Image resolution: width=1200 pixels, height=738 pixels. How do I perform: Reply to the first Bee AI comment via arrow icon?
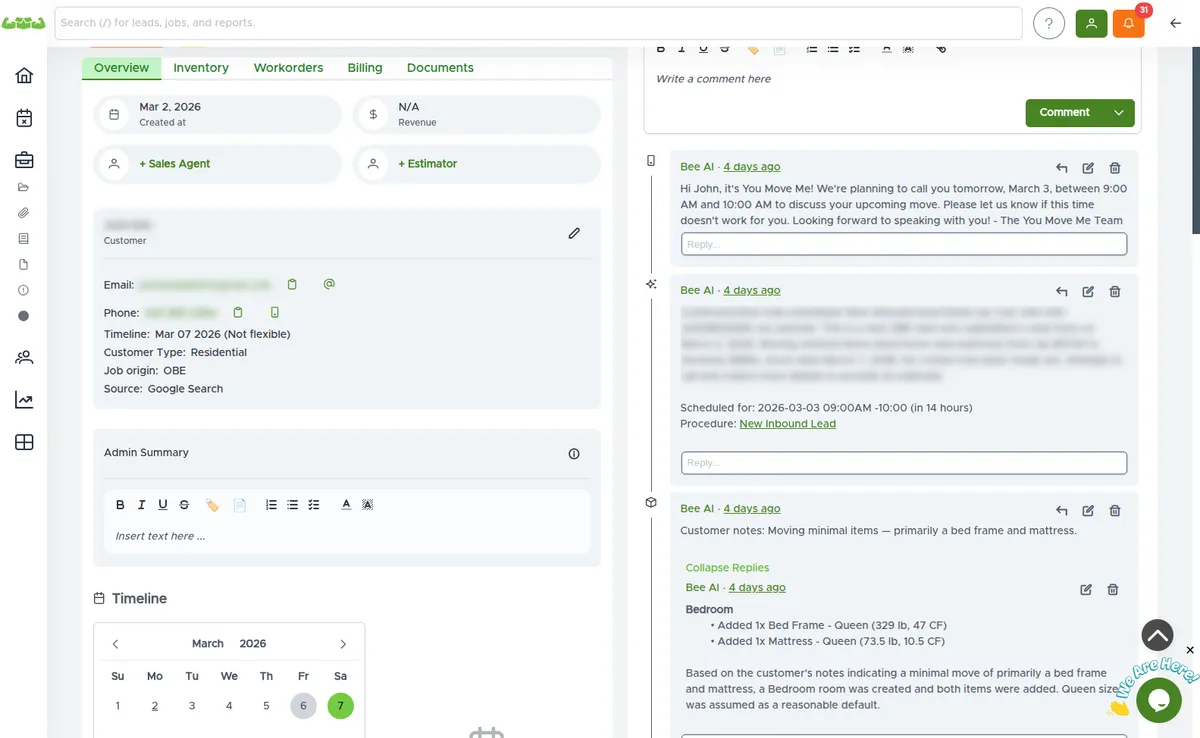(1061, 167)
